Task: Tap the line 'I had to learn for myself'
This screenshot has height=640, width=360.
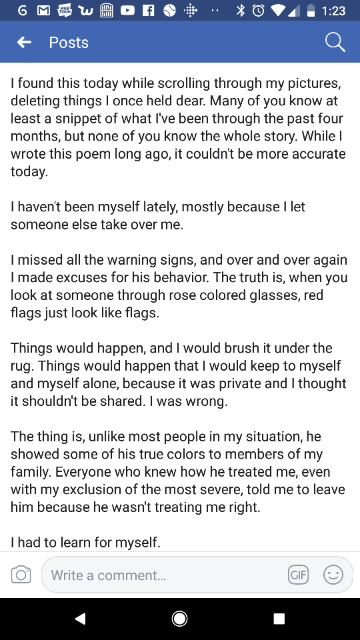Action: pyautogui.click(x=85, y=542)
